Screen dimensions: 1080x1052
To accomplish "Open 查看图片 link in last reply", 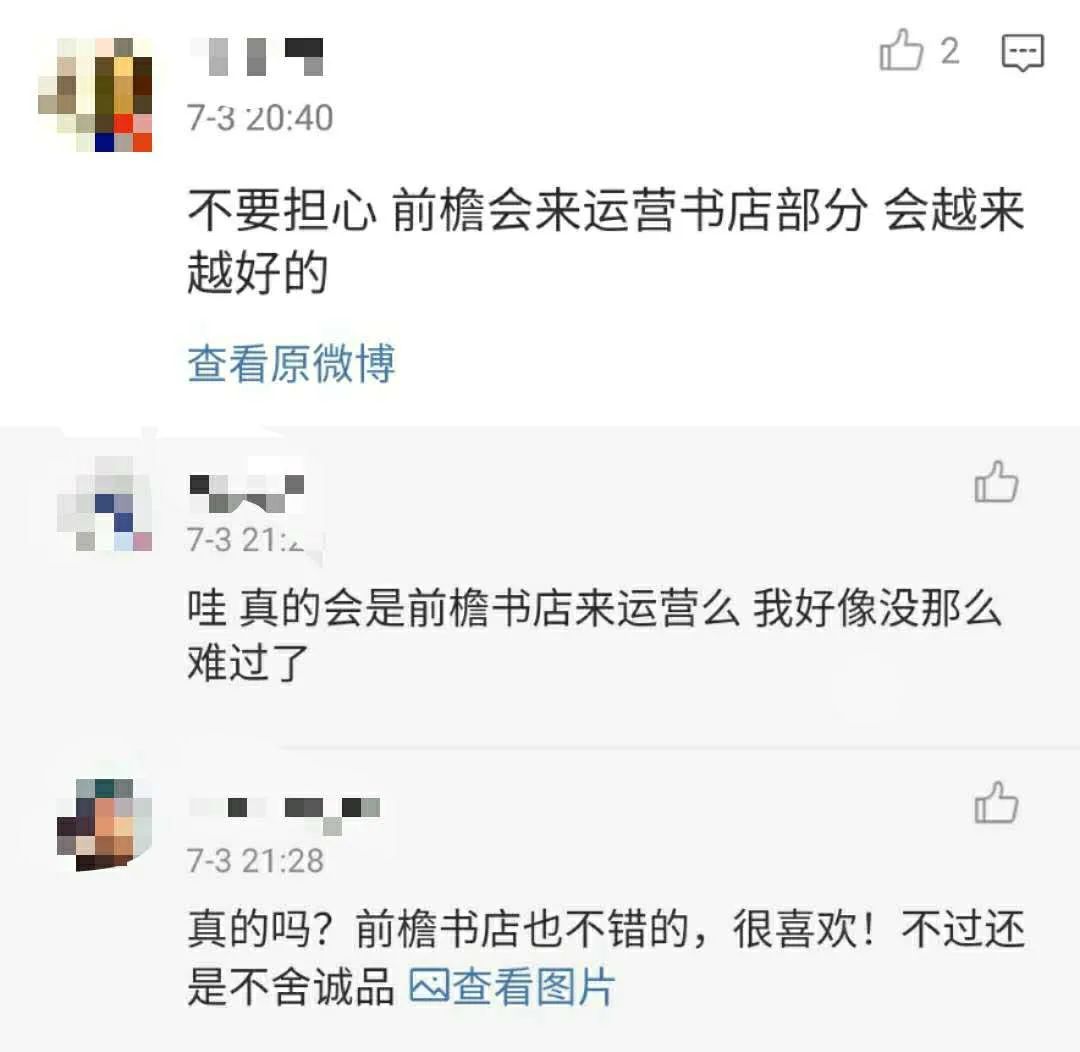I will [x=534, y=987].
